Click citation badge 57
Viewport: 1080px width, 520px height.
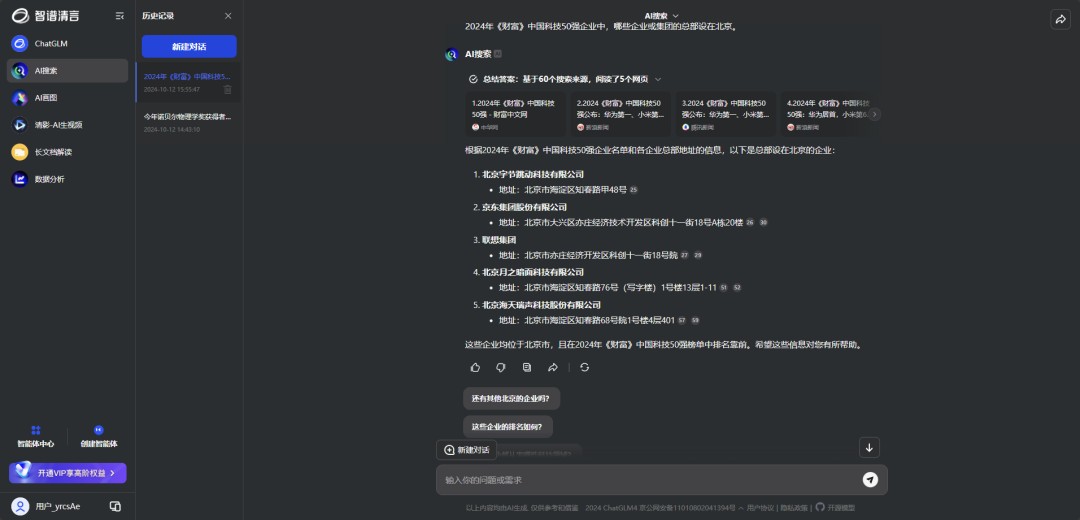coord(682,320)
